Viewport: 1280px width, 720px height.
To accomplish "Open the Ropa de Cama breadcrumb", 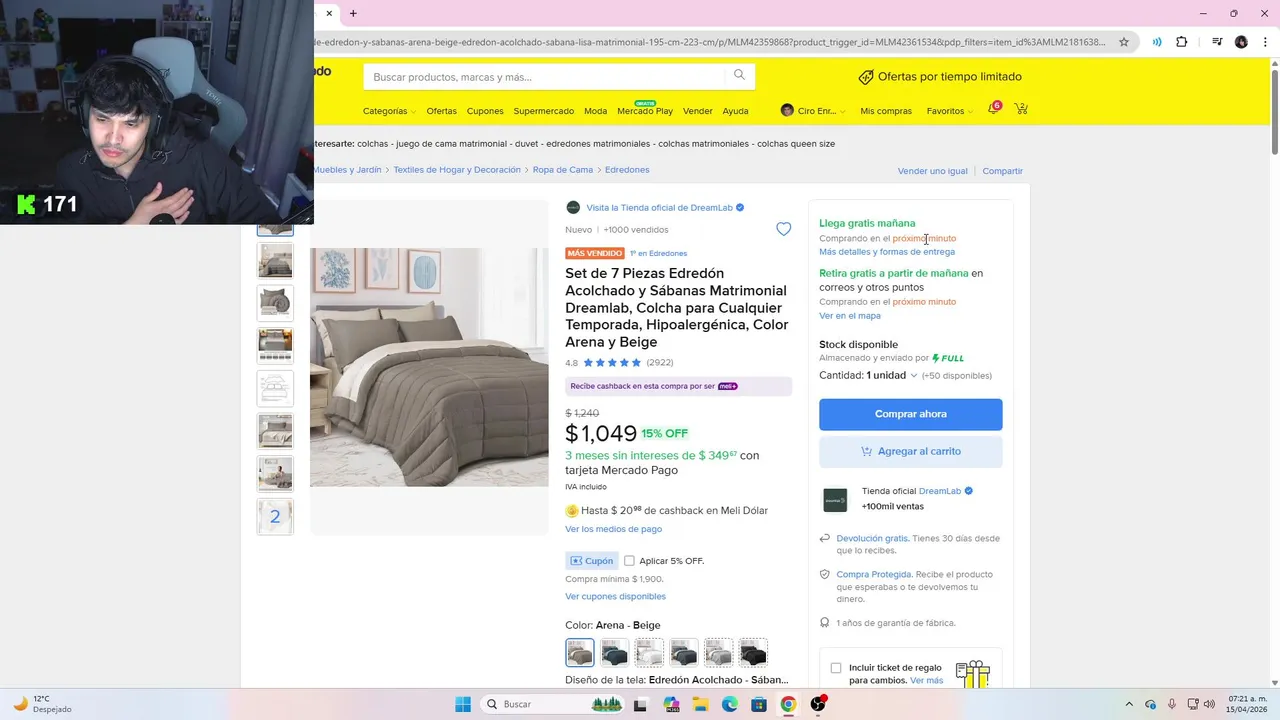I will (x=563, y=170).
